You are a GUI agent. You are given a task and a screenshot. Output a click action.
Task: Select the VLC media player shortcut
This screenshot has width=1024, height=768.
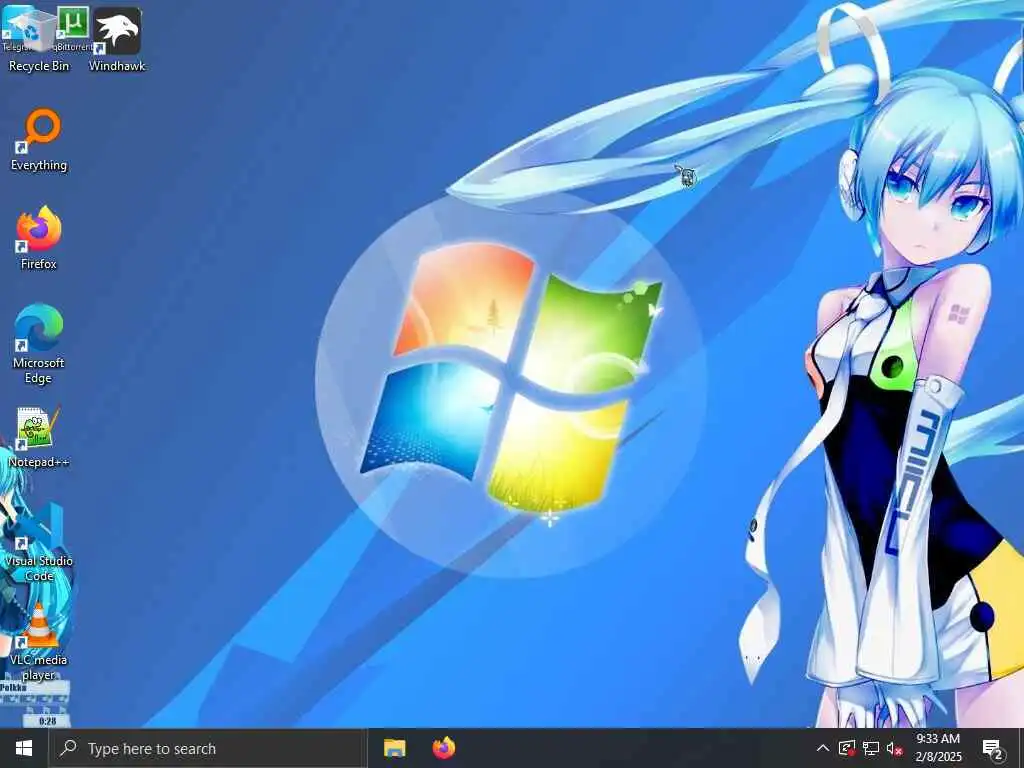point(39,641)
